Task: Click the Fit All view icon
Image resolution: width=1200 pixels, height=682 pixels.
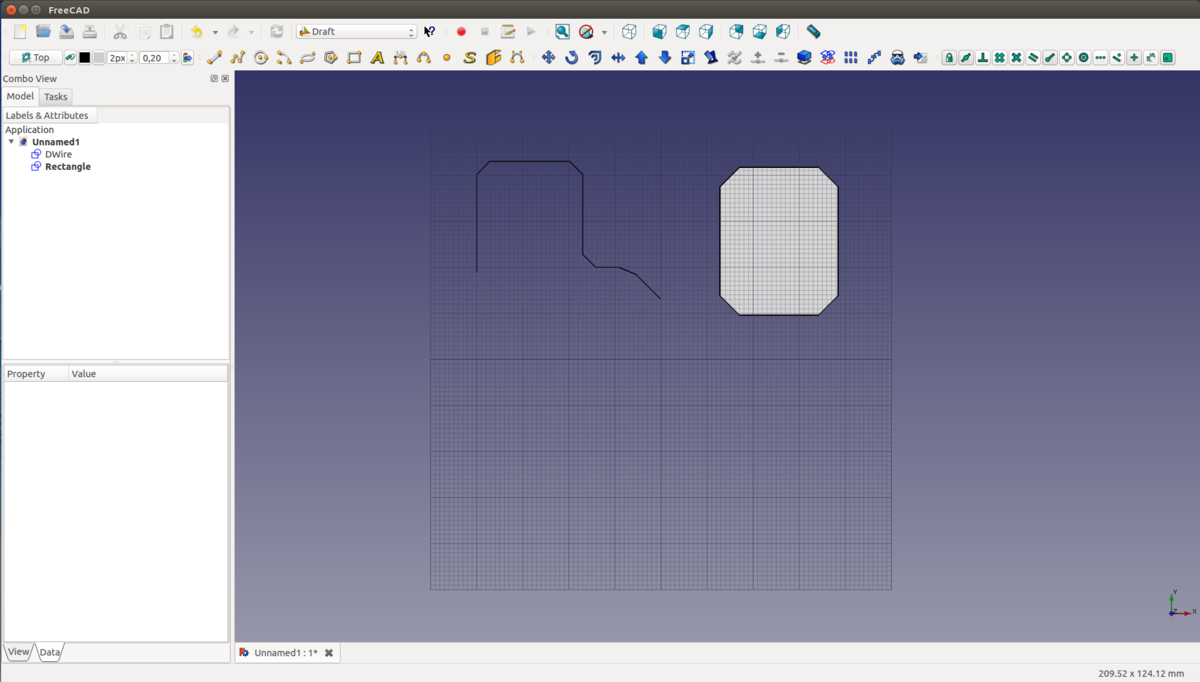Action: (x=563, y=32)
